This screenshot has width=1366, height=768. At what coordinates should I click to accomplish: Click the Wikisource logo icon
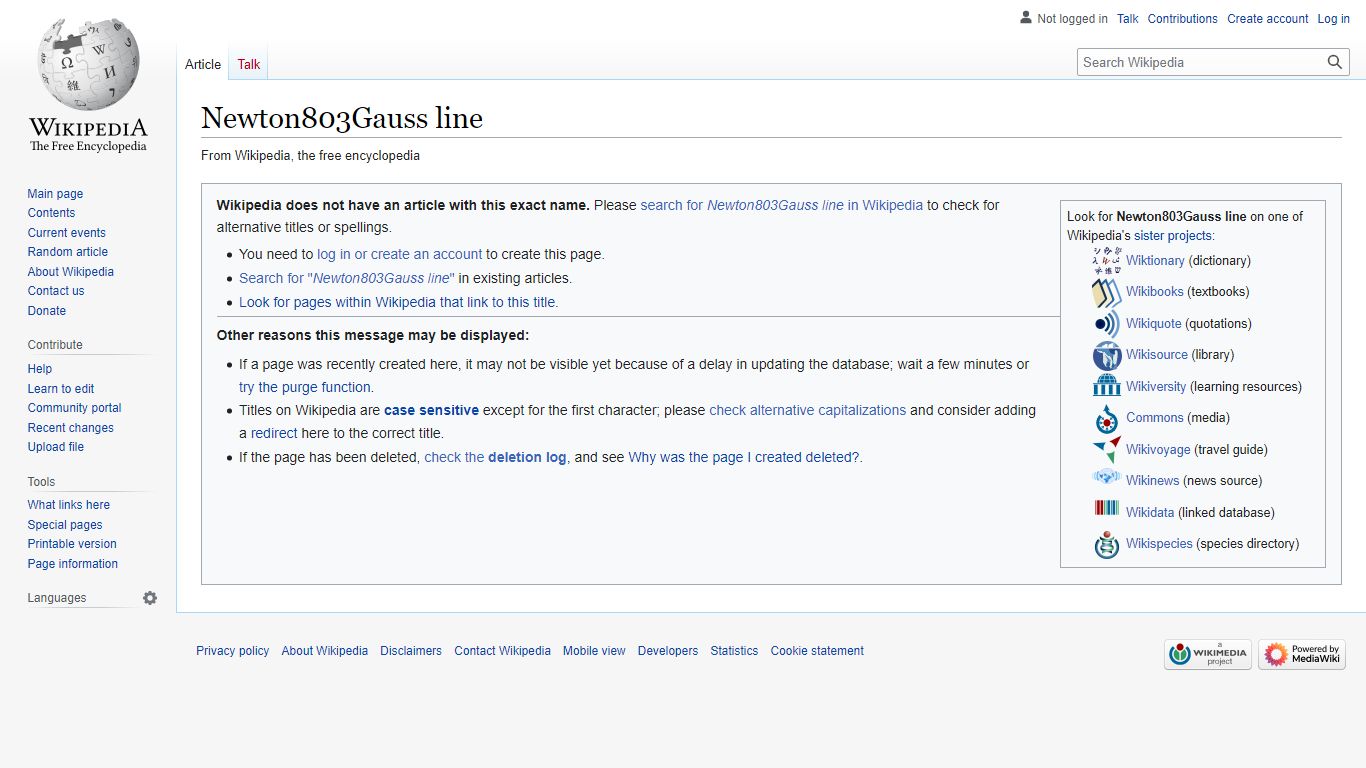[1107, 355]
